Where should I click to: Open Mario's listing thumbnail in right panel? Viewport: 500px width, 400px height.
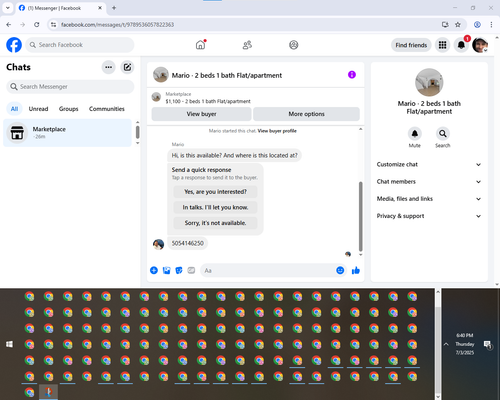click(x=429, y=82)
